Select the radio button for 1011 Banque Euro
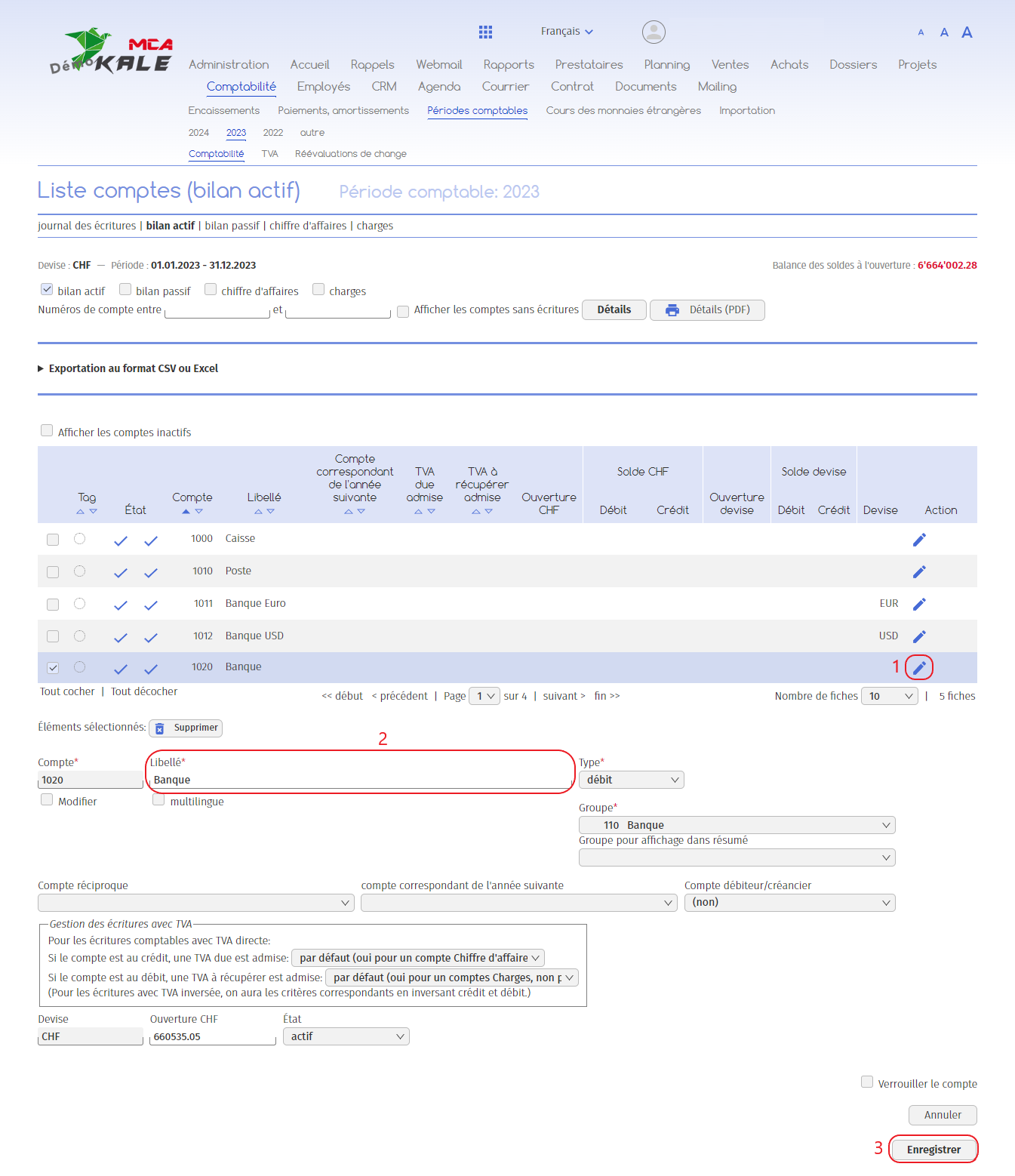 (79, 604)
